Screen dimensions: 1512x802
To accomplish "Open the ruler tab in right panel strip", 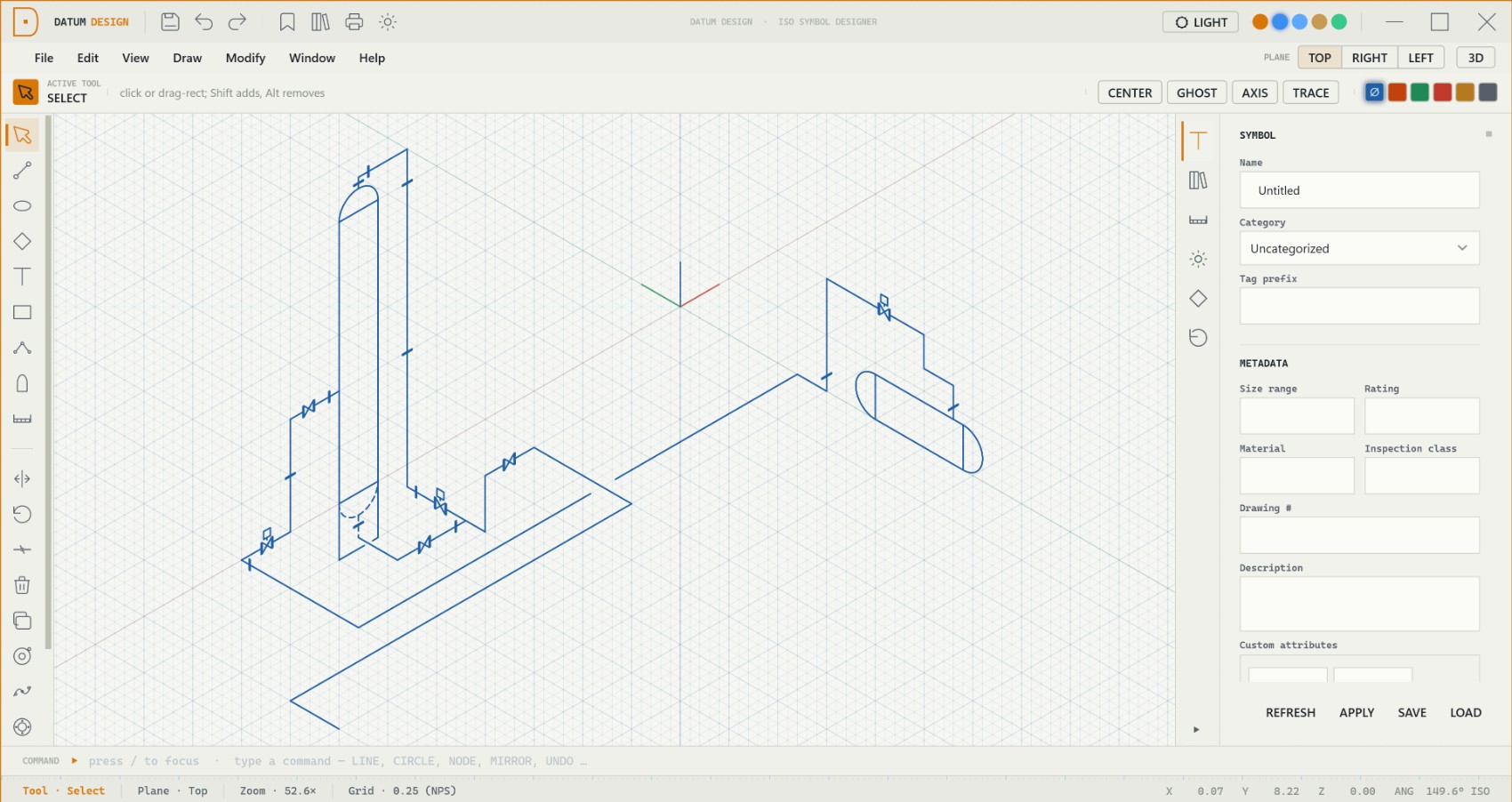I will click(x=1198, y=220).
